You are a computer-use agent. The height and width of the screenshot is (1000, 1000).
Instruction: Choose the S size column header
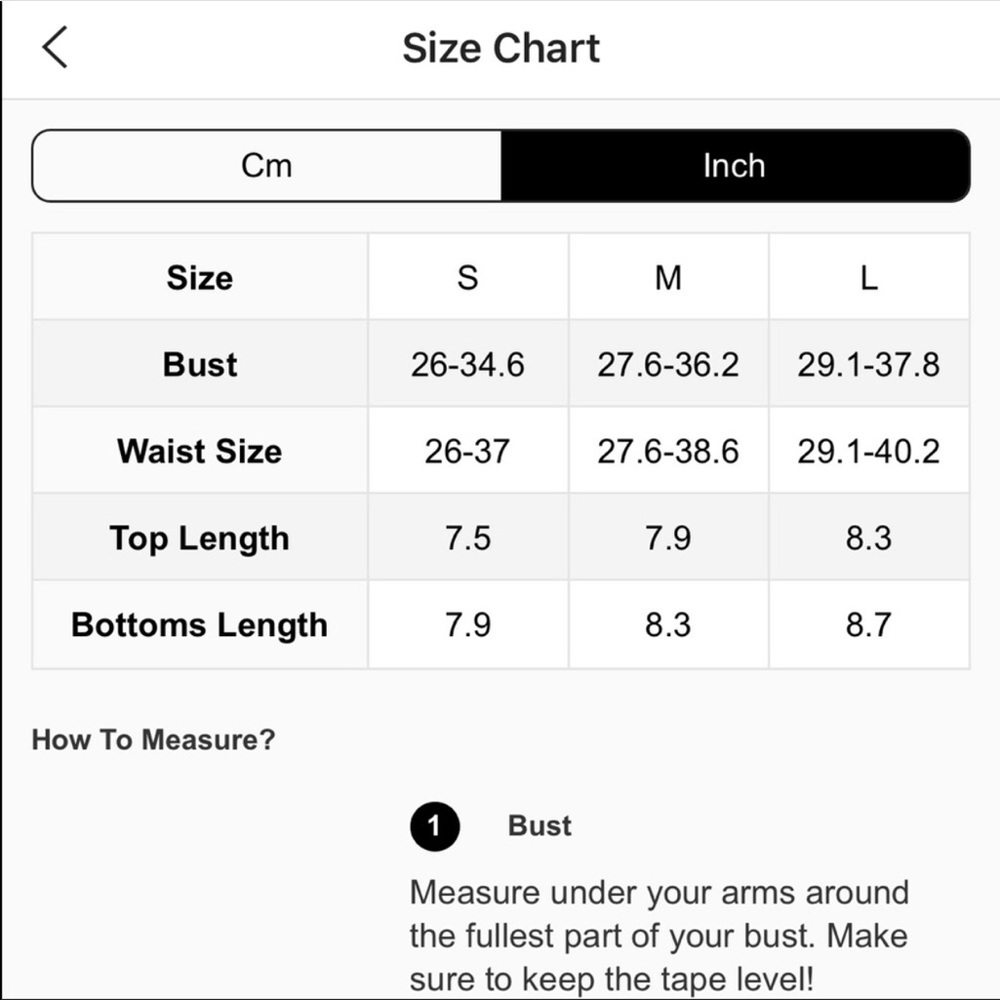click(467, 277)
